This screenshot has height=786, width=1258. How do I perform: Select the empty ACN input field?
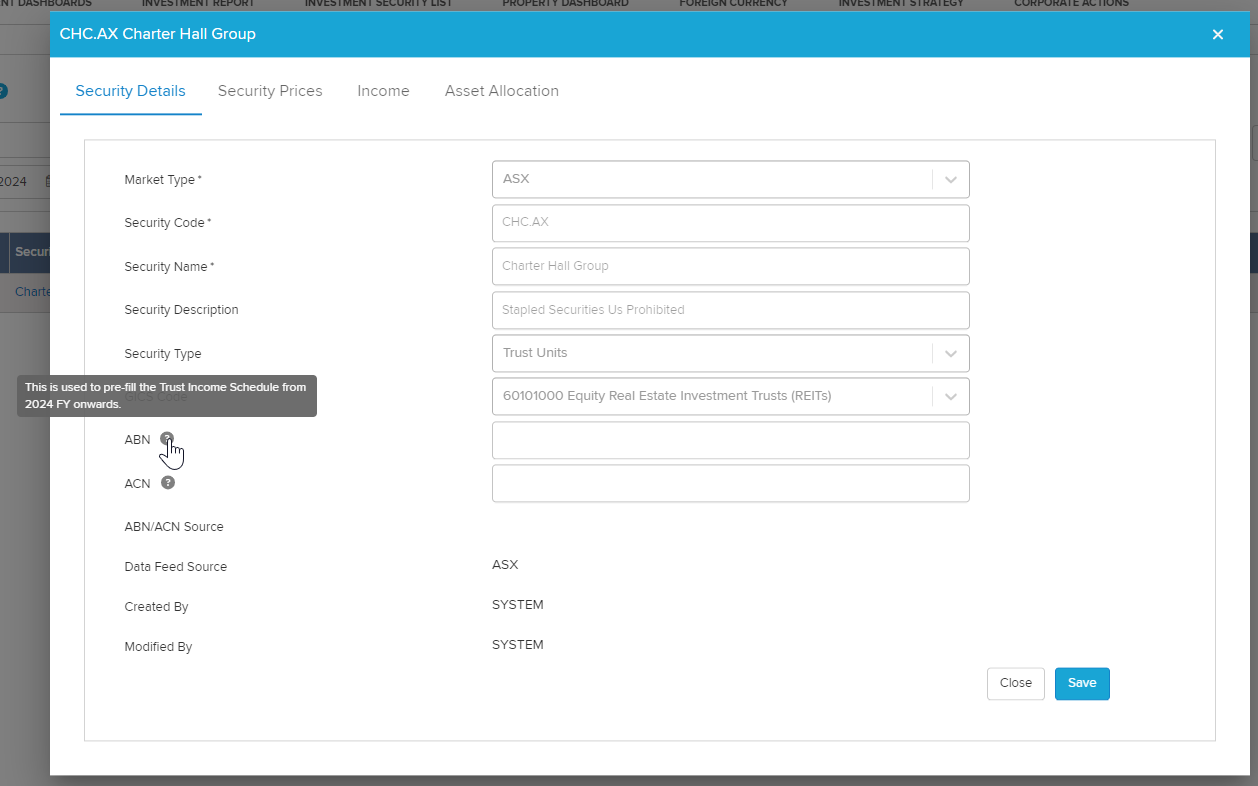(x=731, y=483)
